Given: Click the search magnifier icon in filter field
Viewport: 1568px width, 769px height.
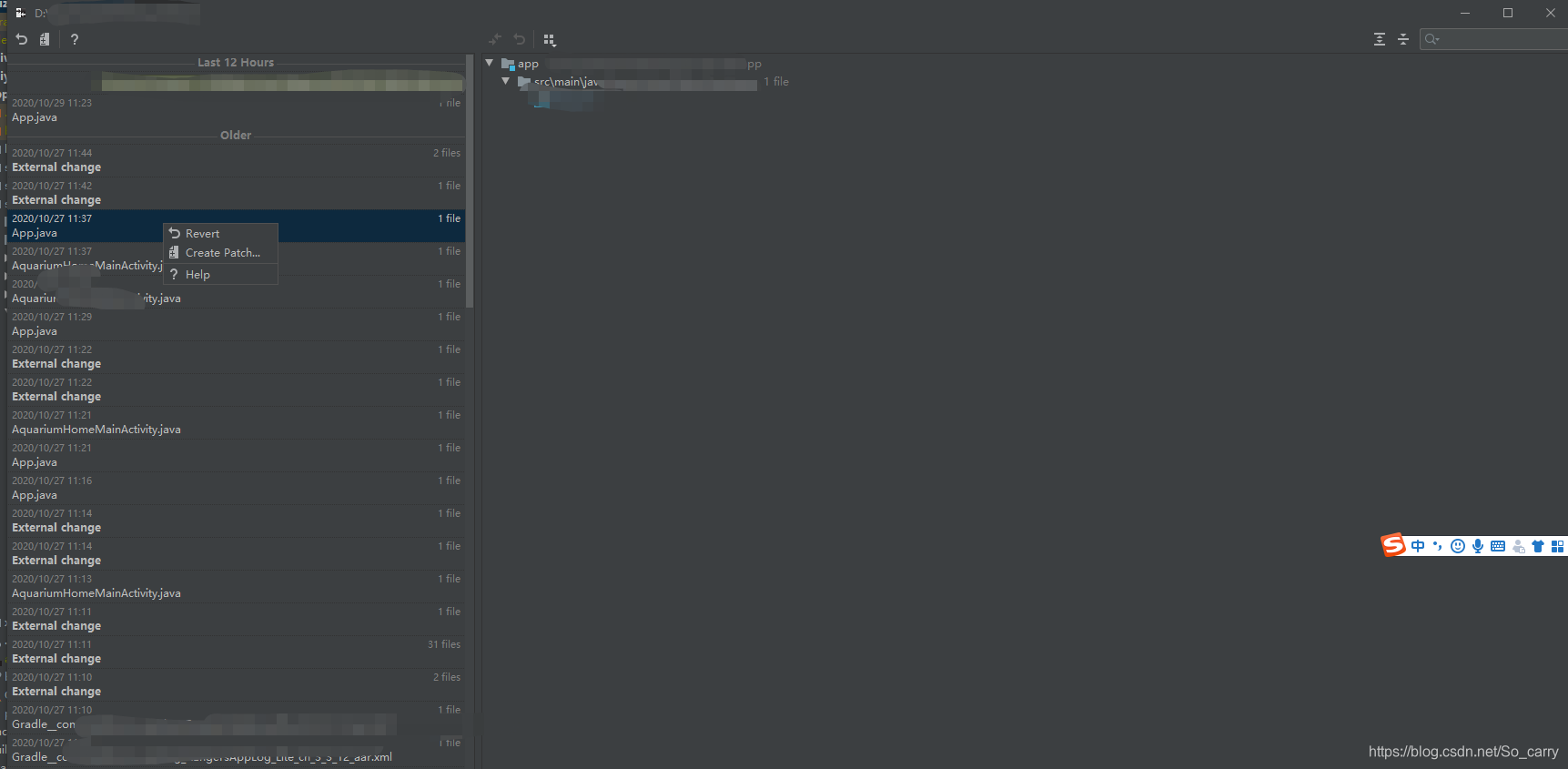Looking at the screenshot, I should (x=1431, y=39).
